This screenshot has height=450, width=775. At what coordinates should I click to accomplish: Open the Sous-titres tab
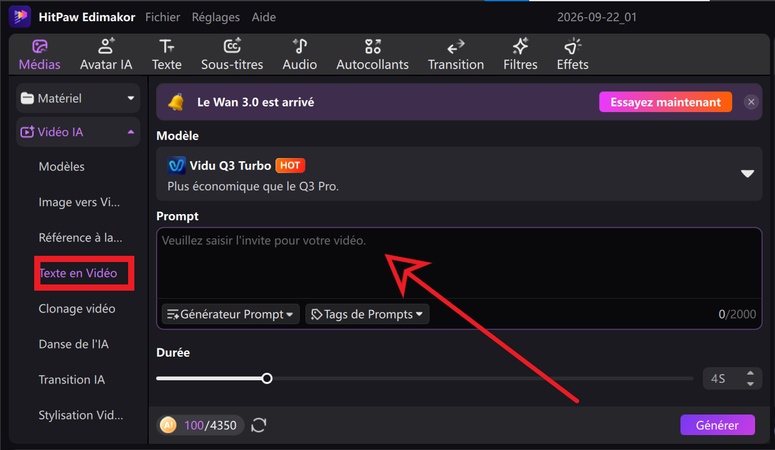coord(232,55)
